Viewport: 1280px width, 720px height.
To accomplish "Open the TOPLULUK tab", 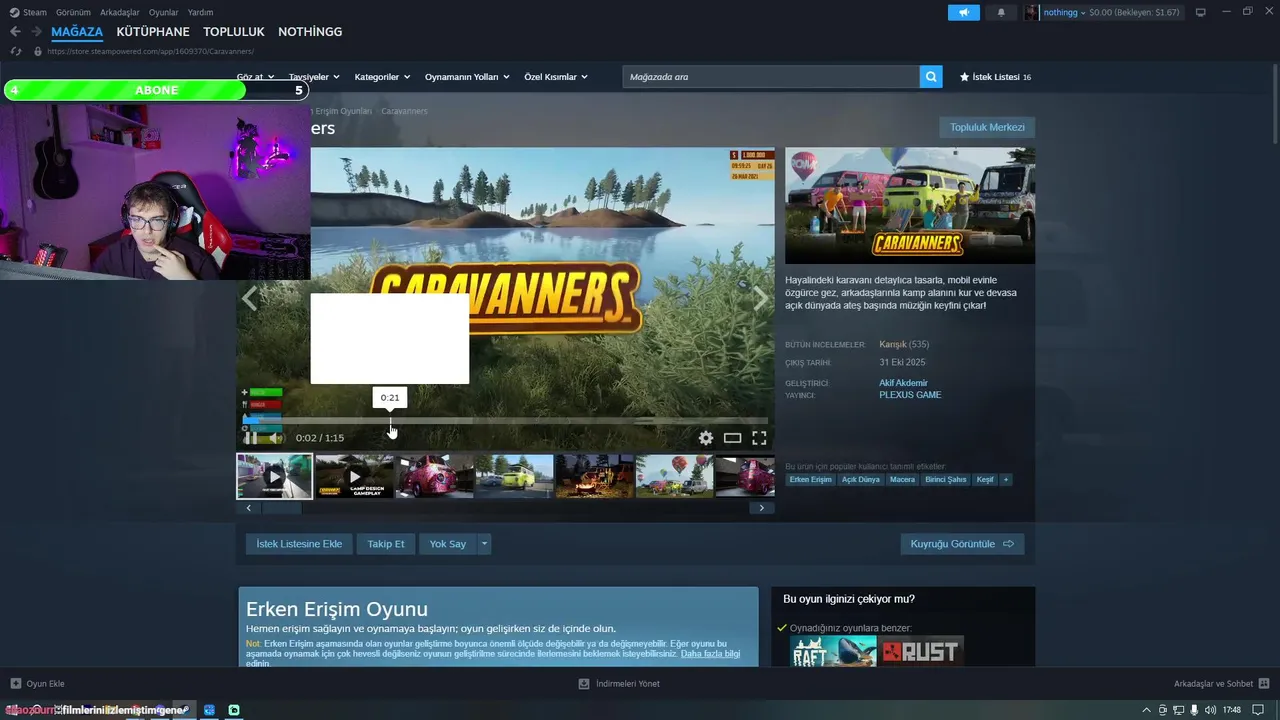I will pyautogui.click(x=234, y=32).
